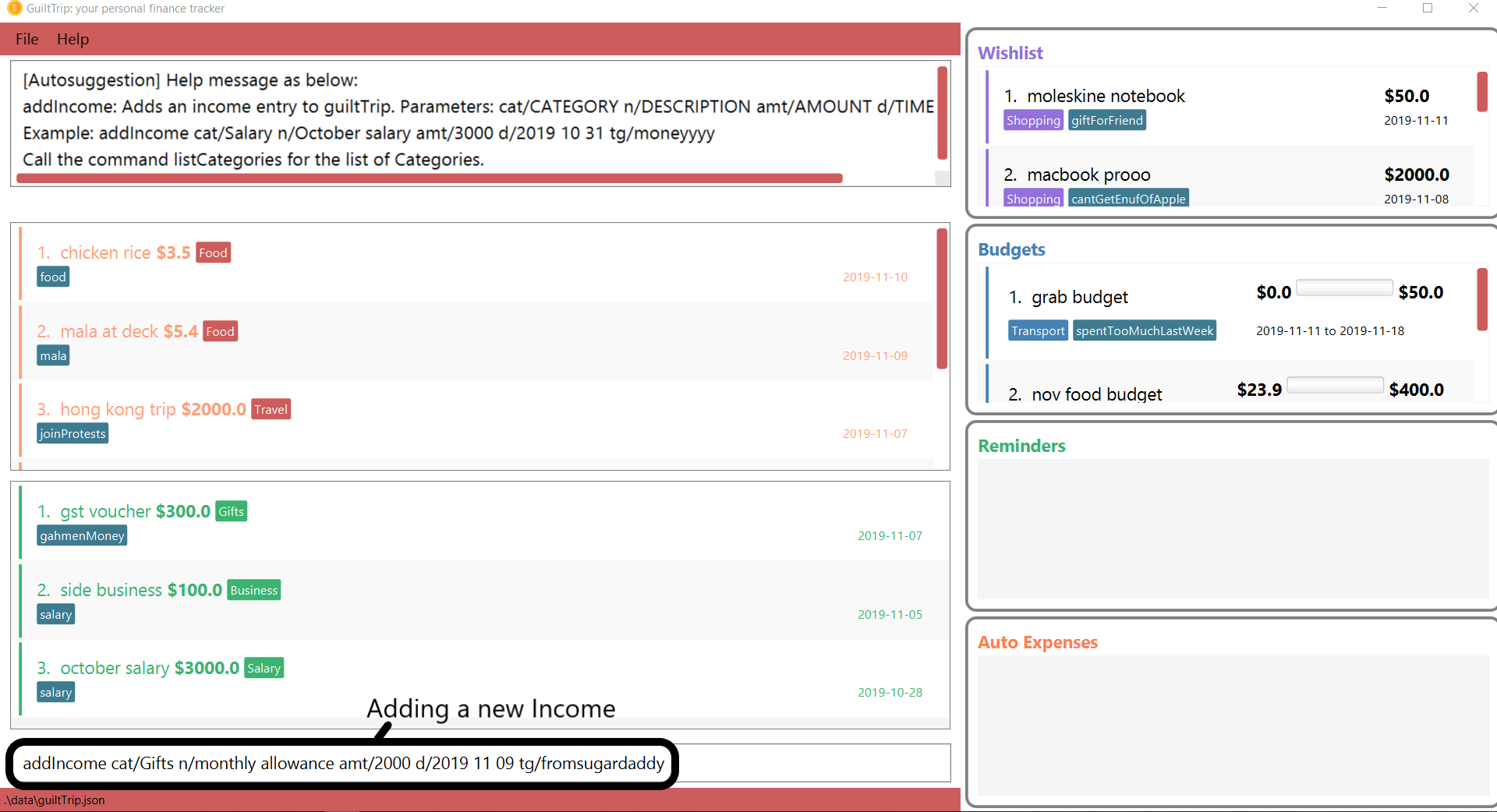The width and height of the screenshot is (1497, 812).
Task: Click the Reminders panel heading
Action: (x=1021, y=446)
